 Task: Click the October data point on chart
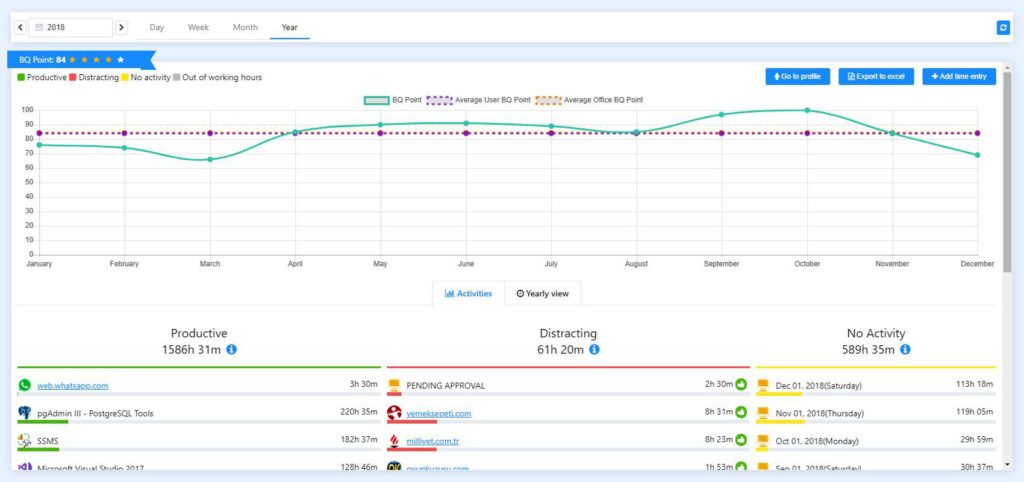(x=807, y=111)
